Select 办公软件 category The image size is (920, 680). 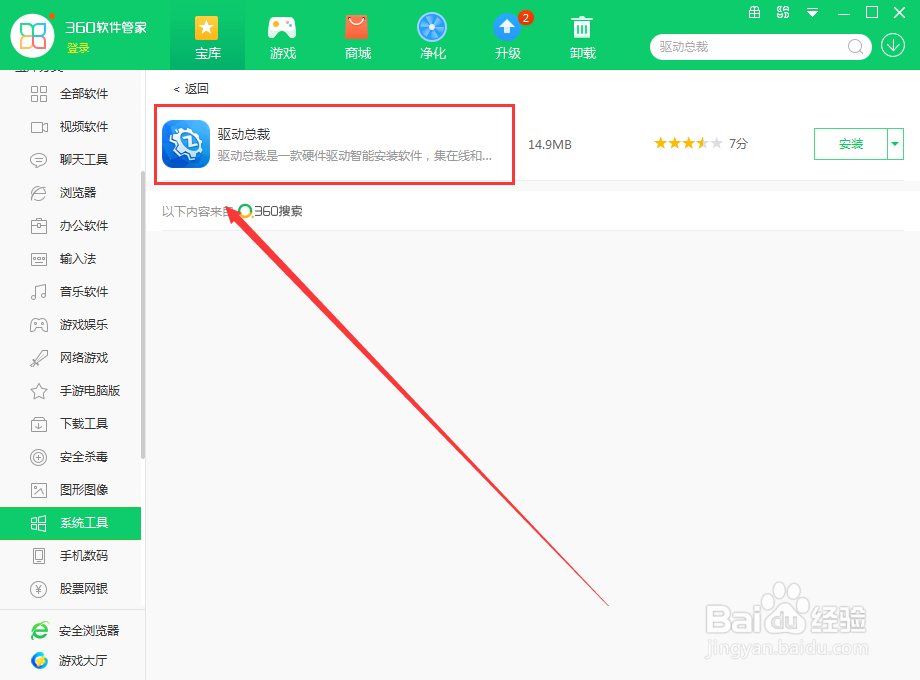point(70,226)
